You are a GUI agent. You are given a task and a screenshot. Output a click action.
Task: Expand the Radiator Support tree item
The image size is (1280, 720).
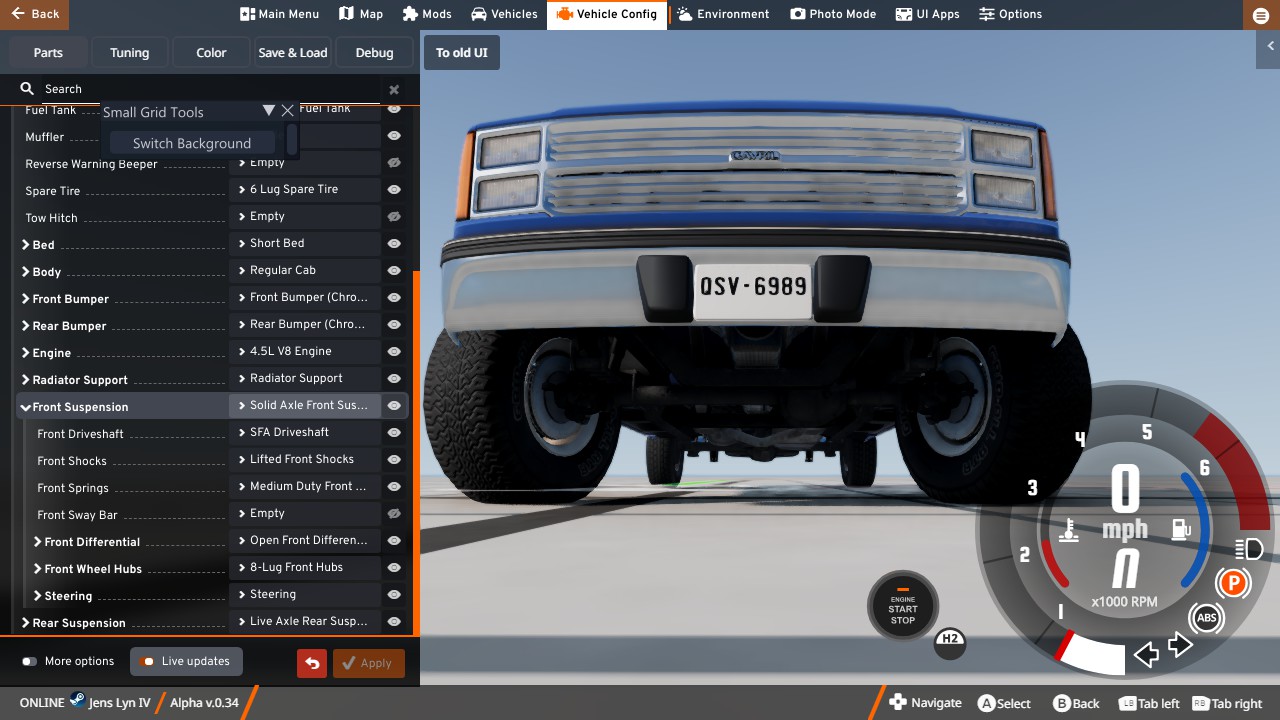click(x=25, y=379)
